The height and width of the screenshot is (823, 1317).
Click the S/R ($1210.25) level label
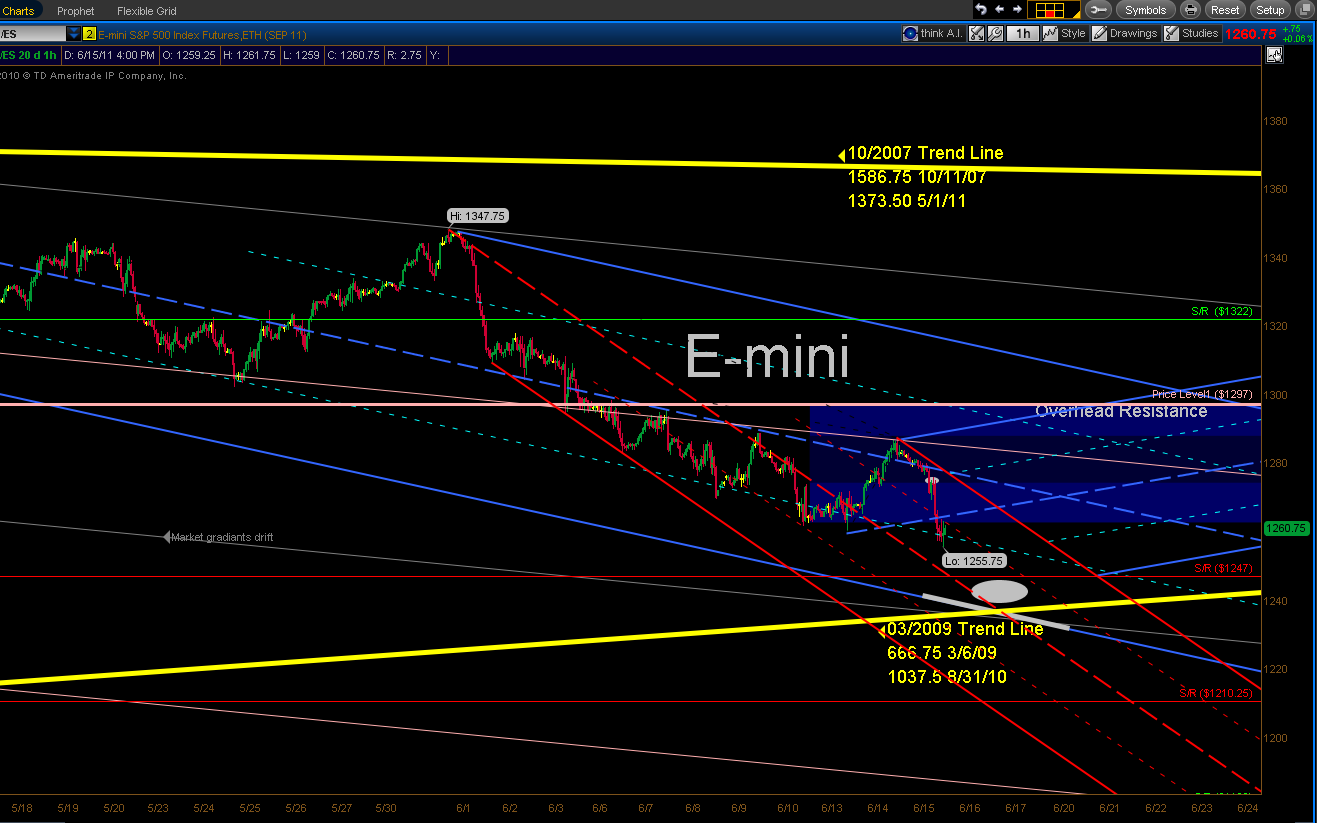coord(1215,693)
